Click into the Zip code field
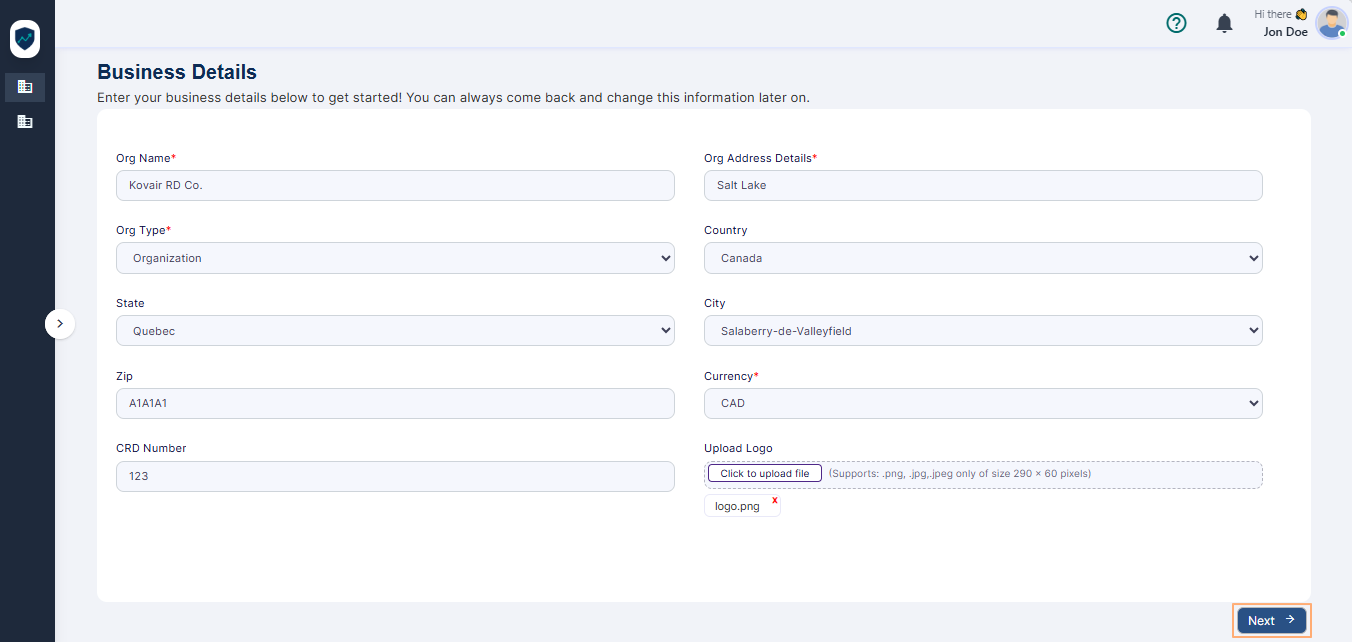 point(395,404)
